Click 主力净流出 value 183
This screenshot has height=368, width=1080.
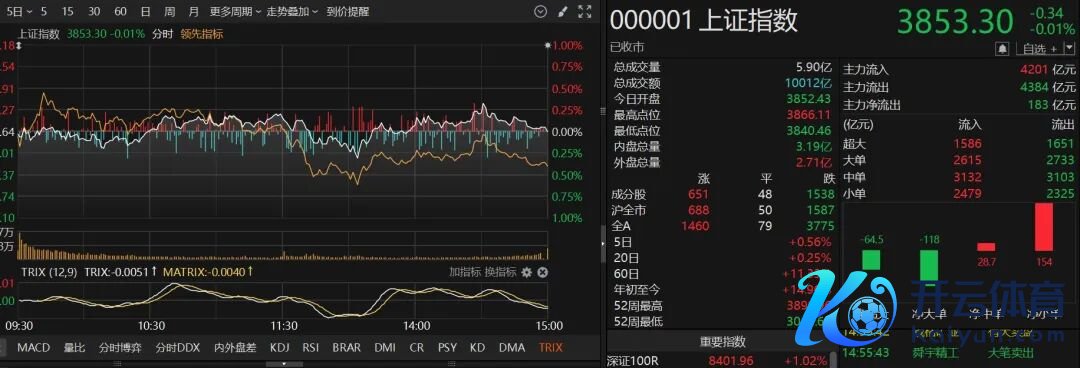1039,105
